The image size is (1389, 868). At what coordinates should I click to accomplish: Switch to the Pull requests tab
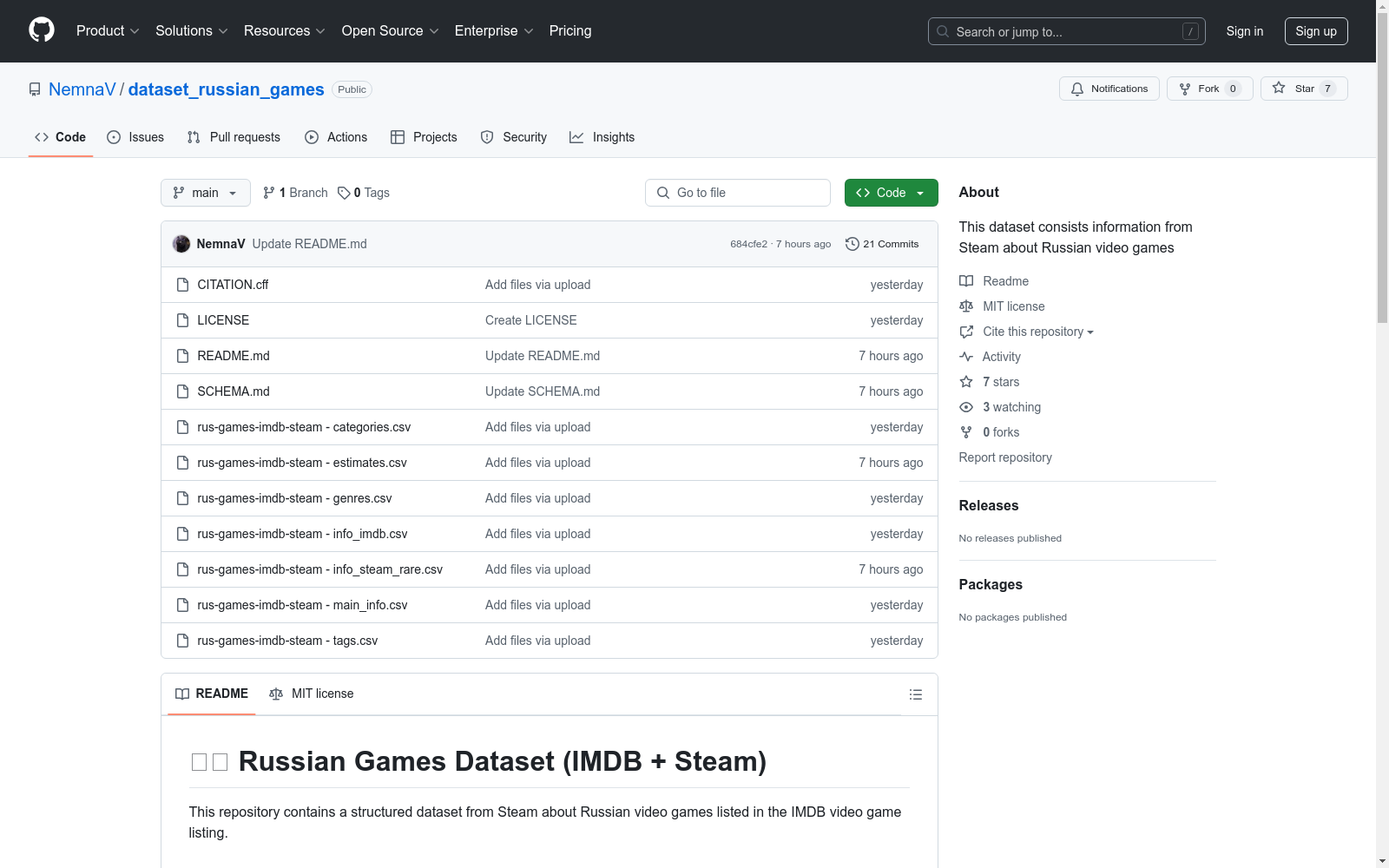234,137
